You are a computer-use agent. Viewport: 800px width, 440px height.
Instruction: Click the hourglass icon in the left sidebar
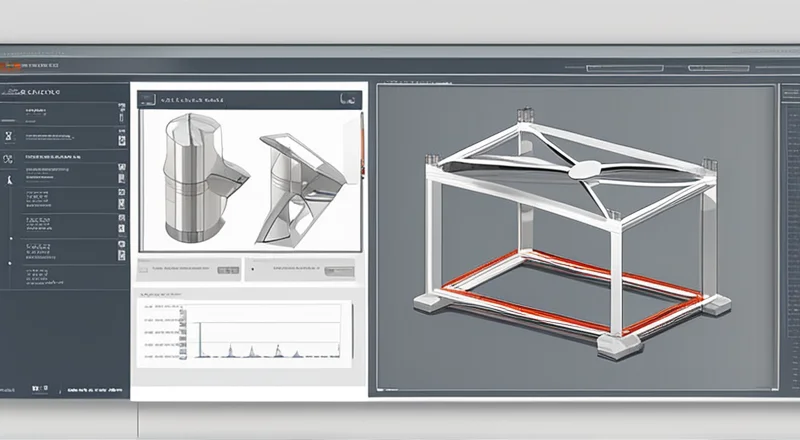9,134
